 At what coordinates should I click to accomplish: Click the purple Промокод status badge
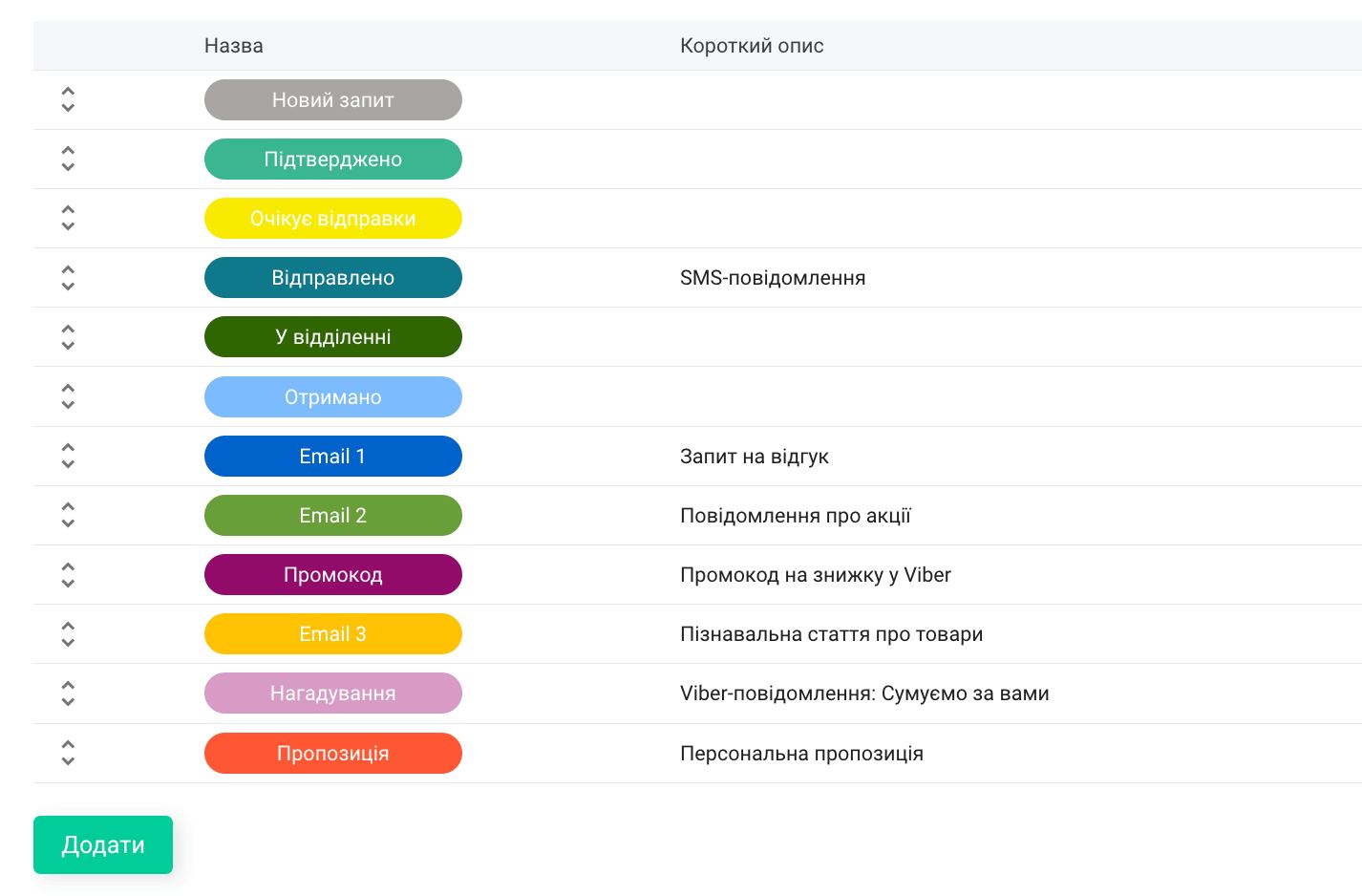click(x=333, y=574)
